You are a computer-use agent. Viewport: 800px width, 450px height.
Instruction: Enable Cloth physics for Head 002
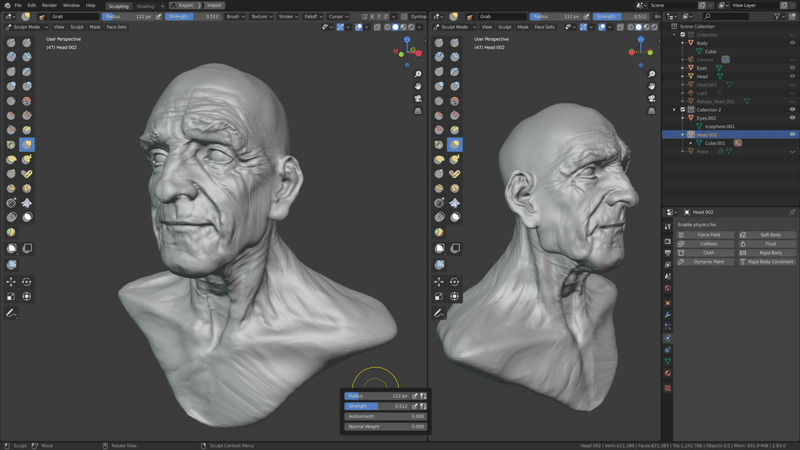(x=706, y=253)
